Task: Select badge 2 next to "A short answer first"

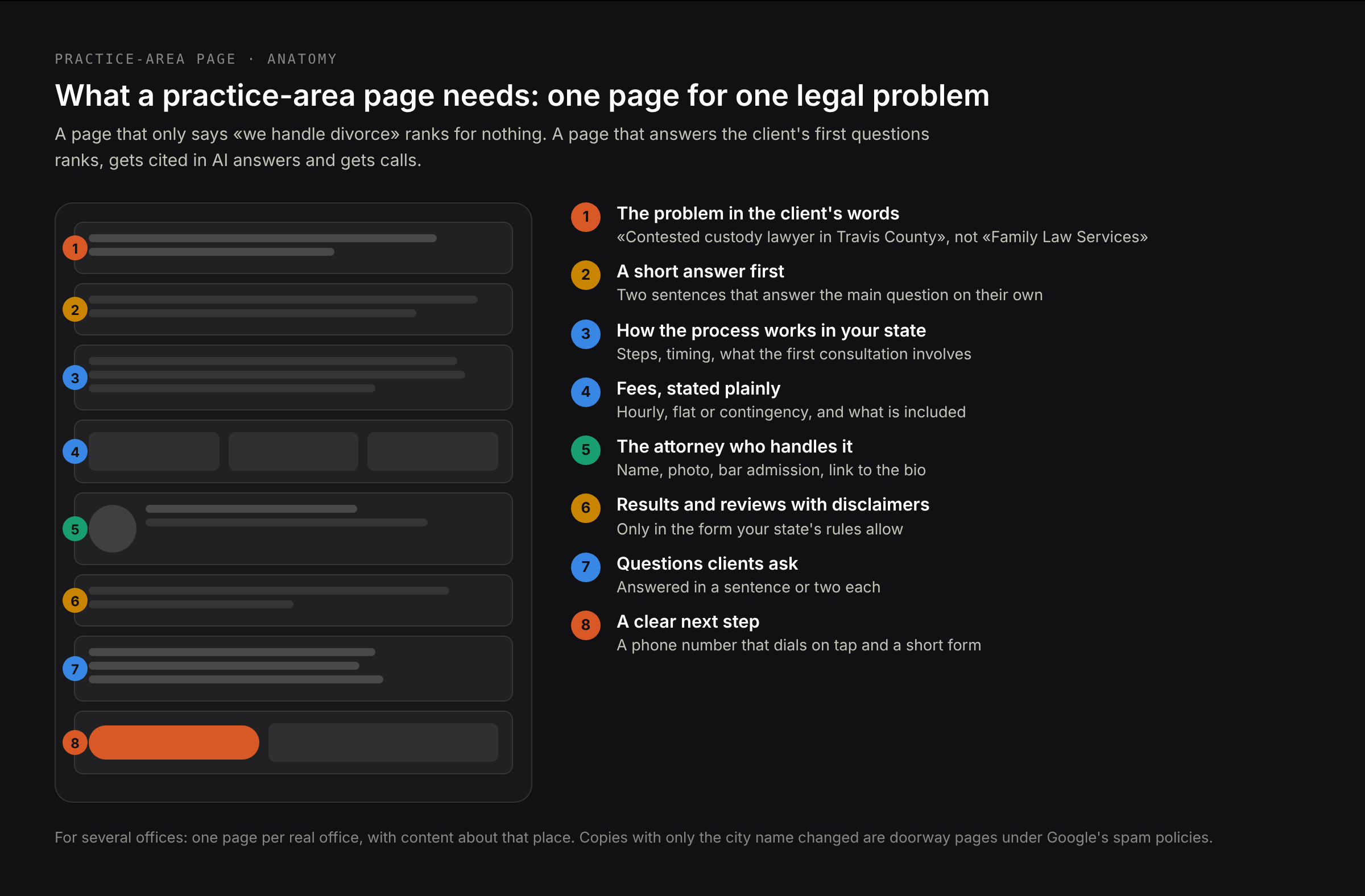Action: tap(586, 275)
